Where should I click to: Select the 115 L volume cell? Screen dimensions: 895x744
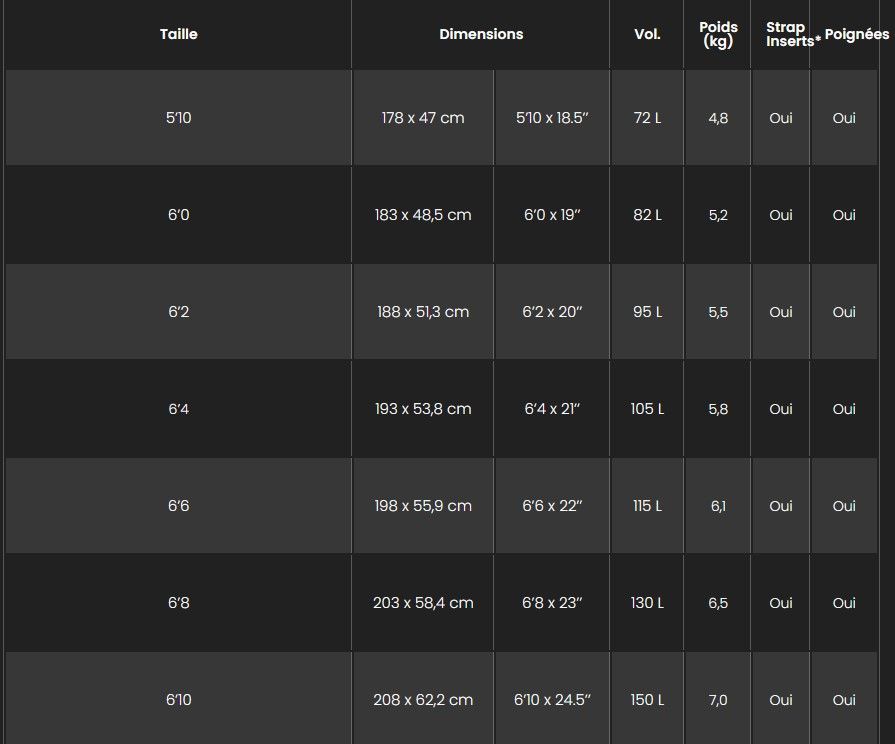(647, 506)
